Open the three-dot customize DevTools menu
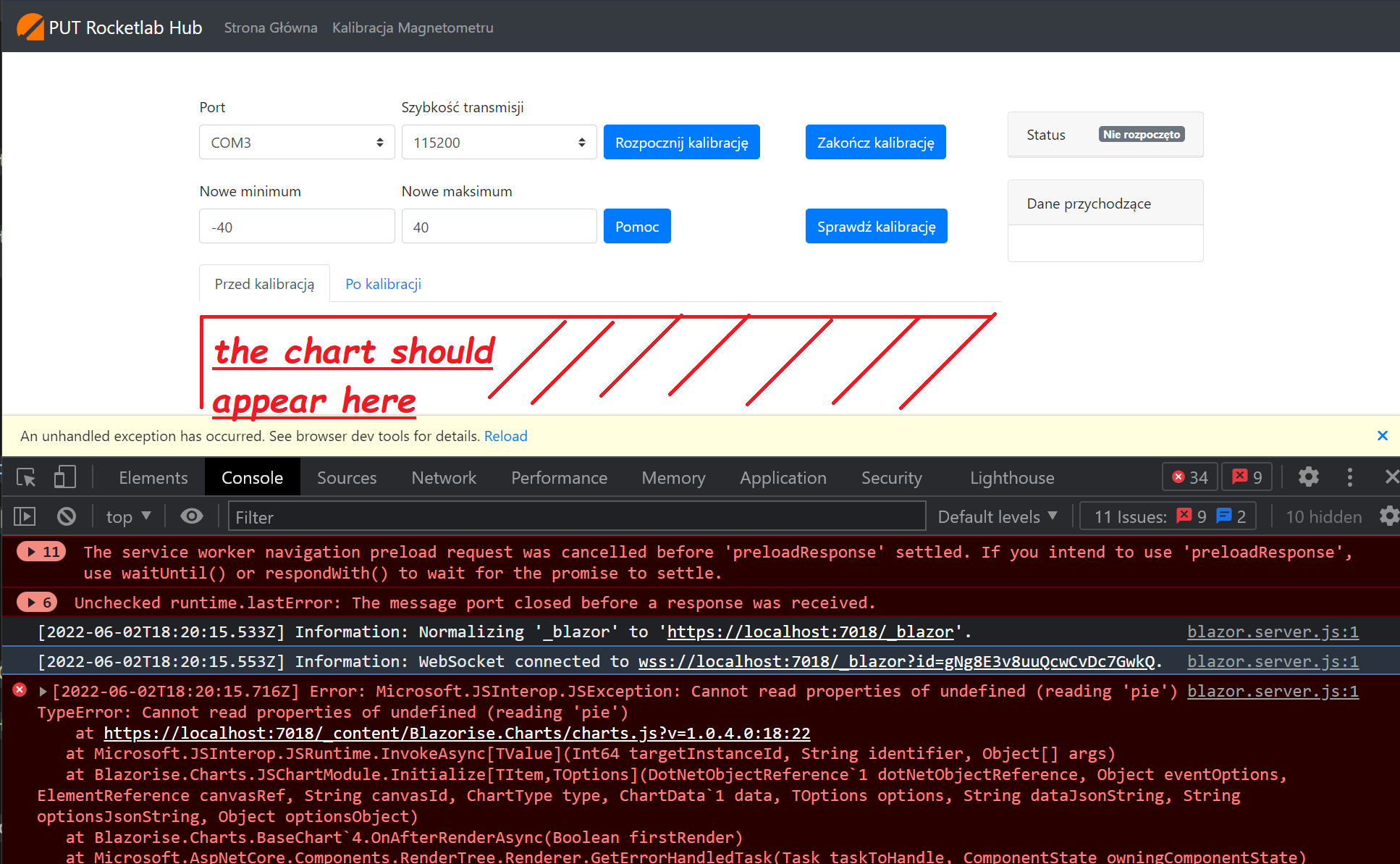This screenshot has width=1400, height=864. coord(1350,477)
